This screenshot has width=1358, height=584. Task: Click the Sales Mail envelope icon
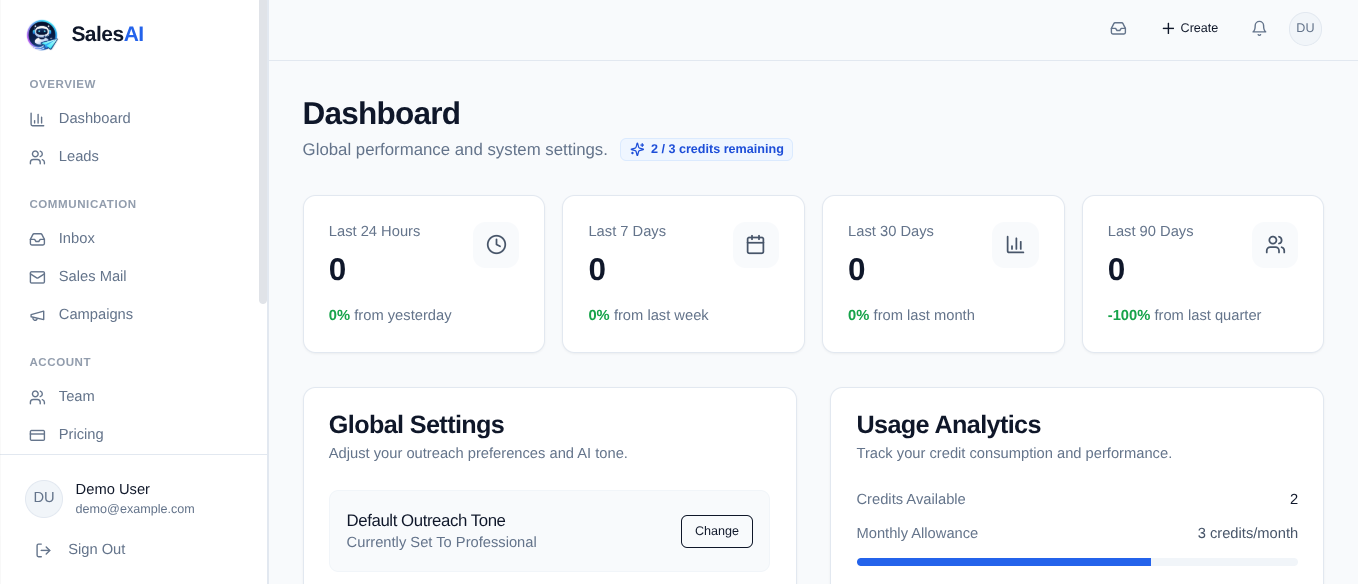[37, 277]
